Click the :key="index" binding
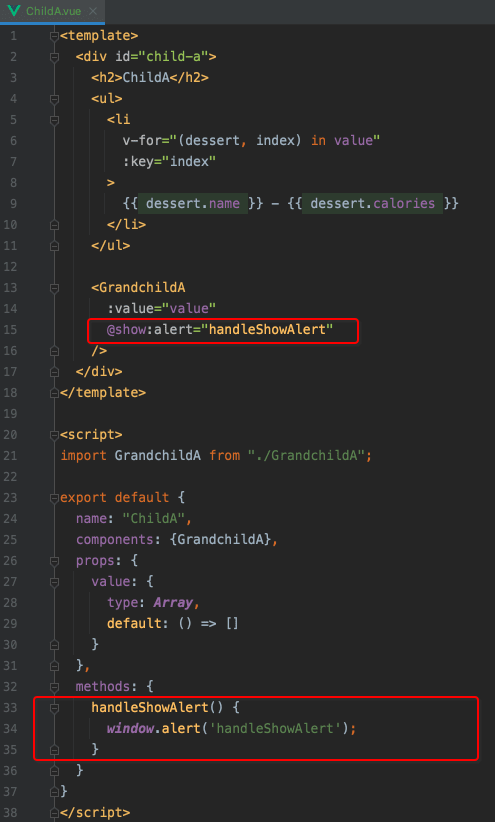Image resolution: width=495 pixels, height=822 pixels. [x=169, y=161]
